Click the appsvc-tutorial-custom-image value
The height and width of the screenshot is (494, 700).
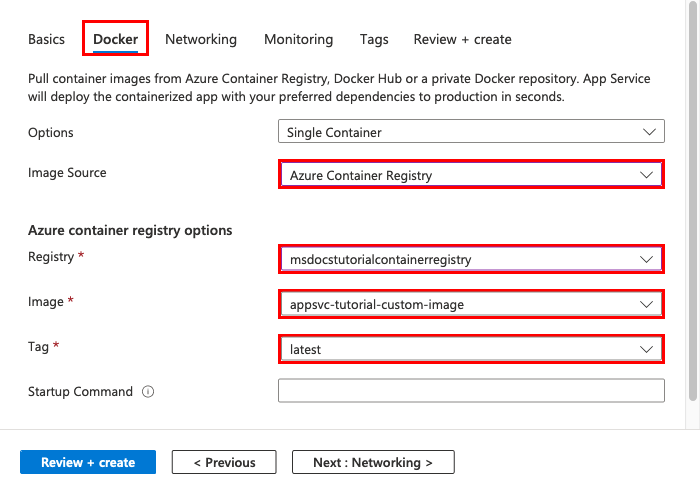click(377, 304)
